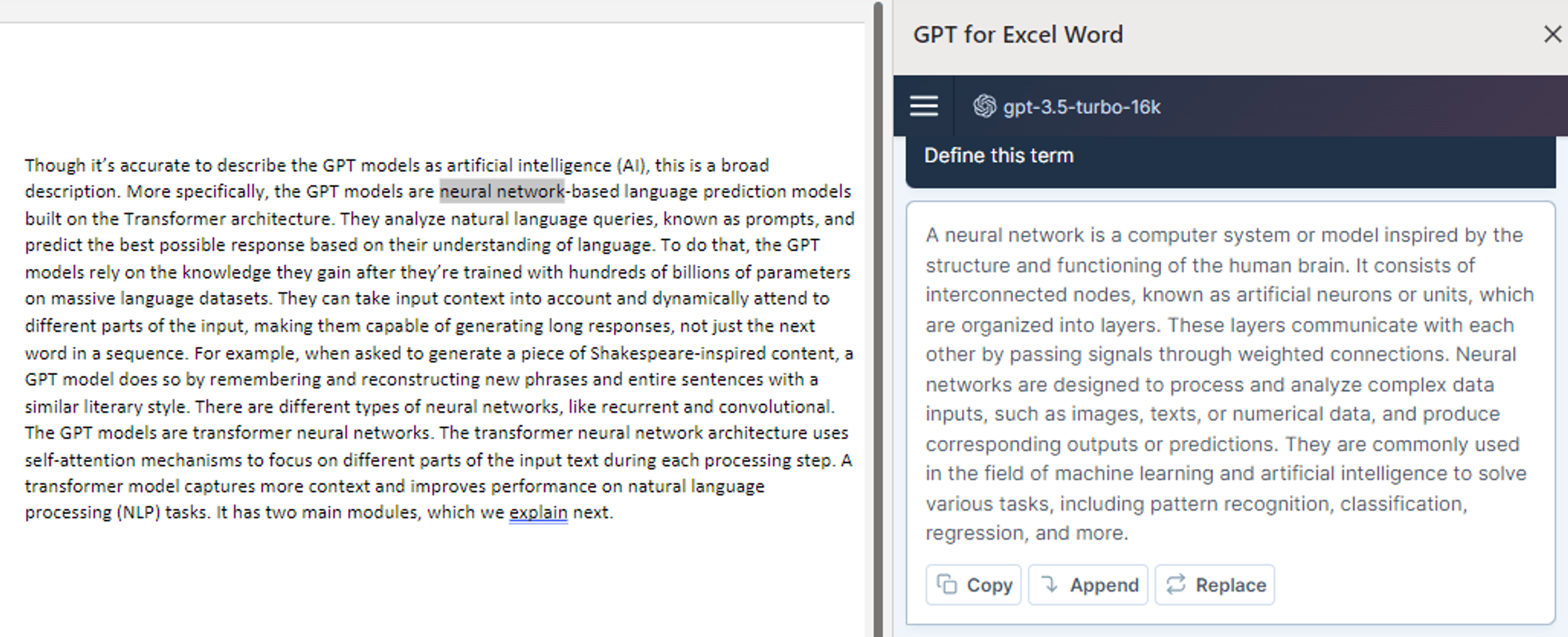Append the response to the document
Viewport: 1568px width, 637px height.
(1088, 584)
